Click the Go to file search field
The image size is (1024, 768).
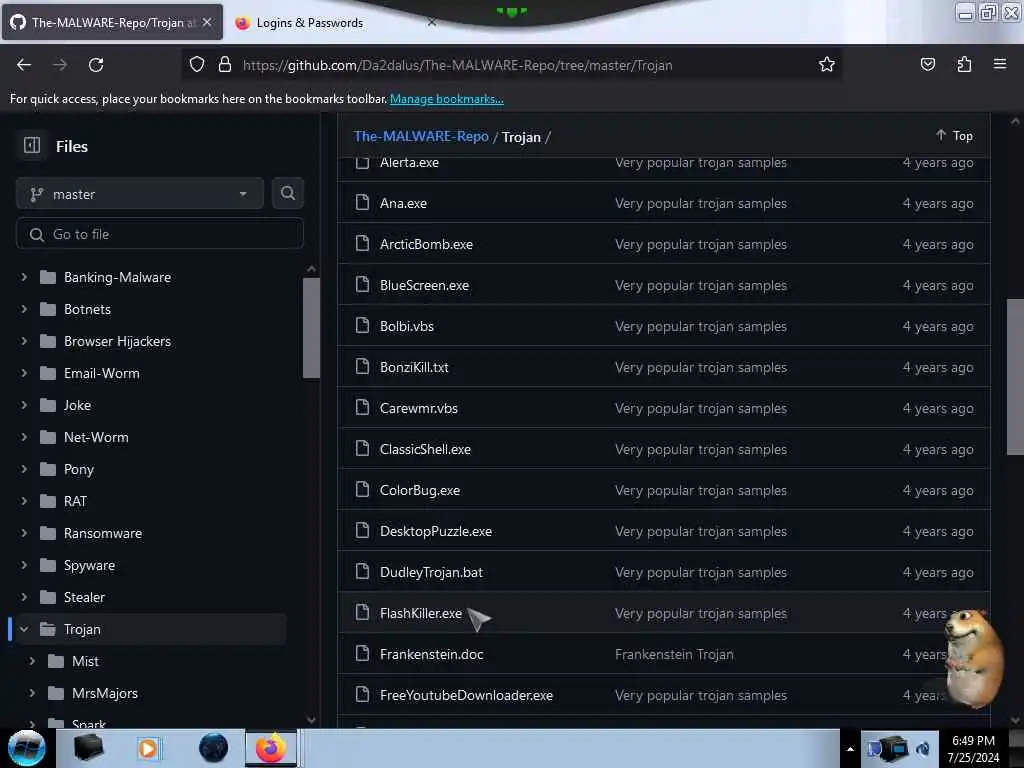(160, 234)
